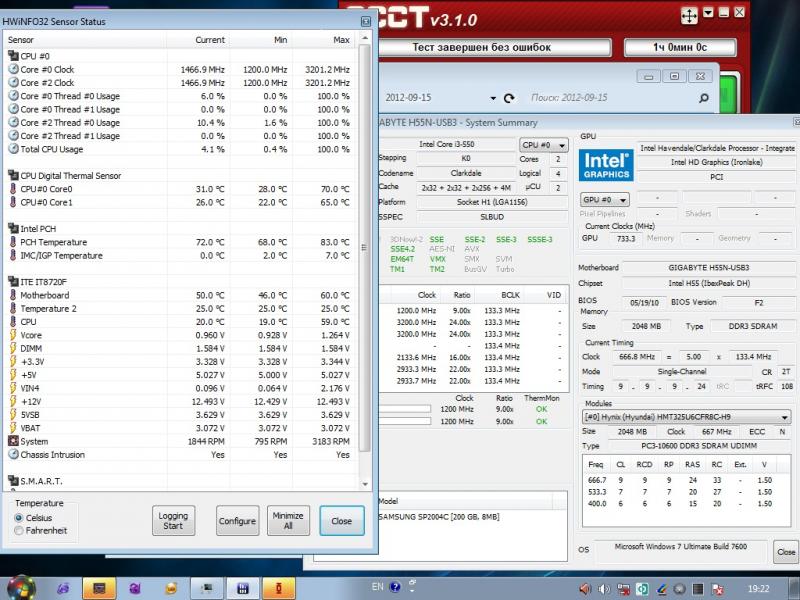Click the lightning bolt icon next to Vcore
The width and height of the screenshot is (800, 600).
(13, 335)
